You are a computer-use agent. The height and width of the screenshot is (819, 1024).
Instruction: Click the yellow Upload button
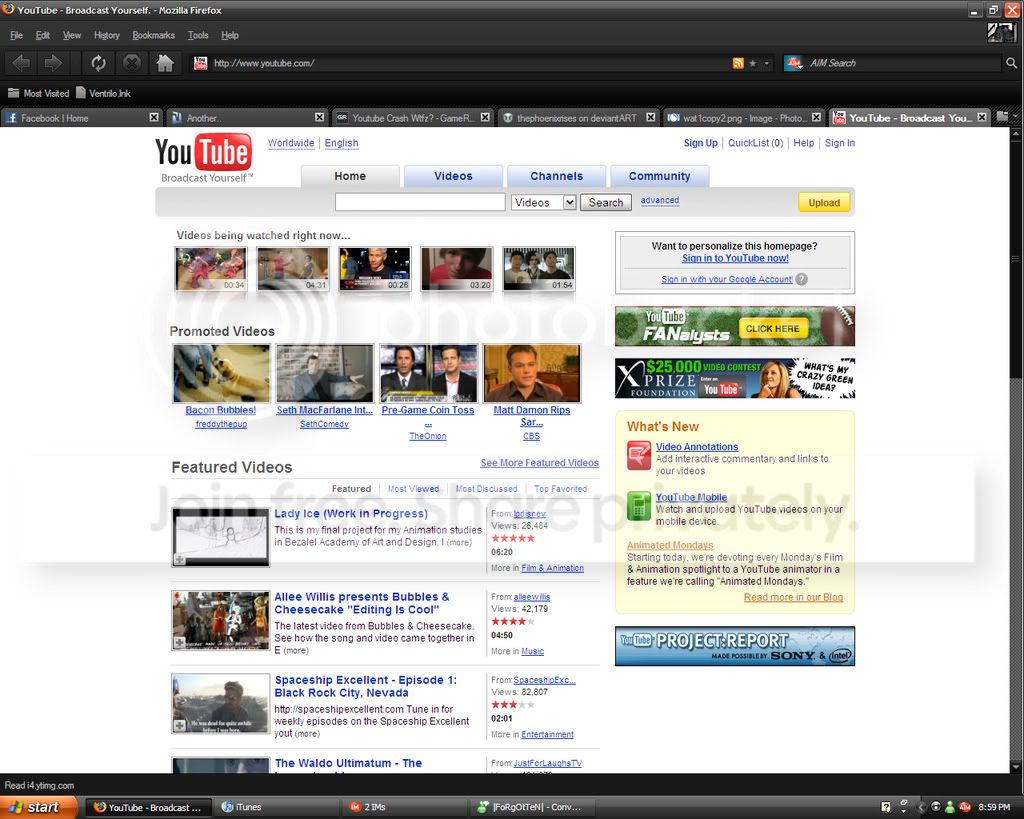click(824, 202)
